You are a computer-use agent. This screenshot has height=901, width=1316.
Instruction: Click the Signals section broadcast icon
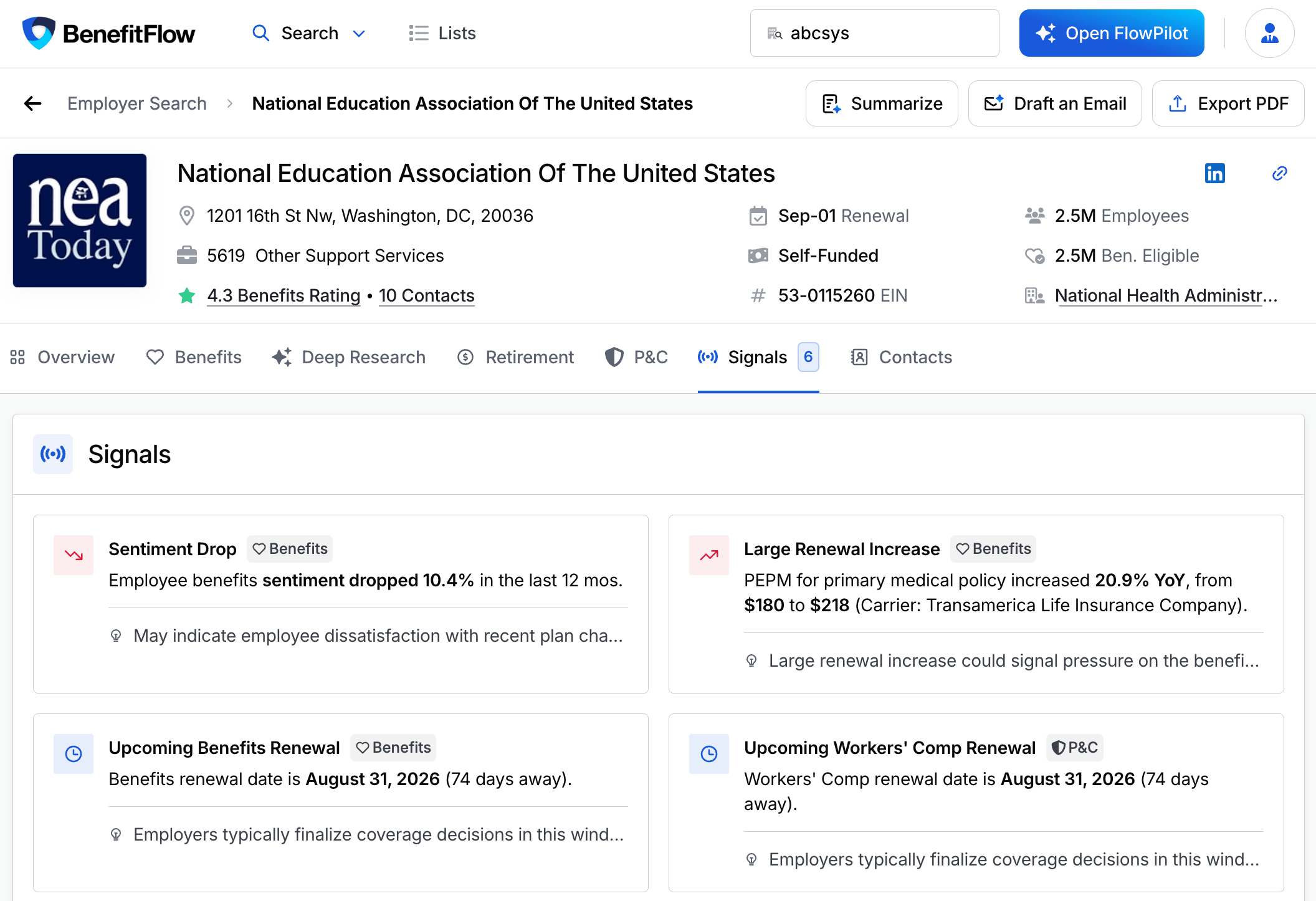pyautogui.click(x=53, y=454)
